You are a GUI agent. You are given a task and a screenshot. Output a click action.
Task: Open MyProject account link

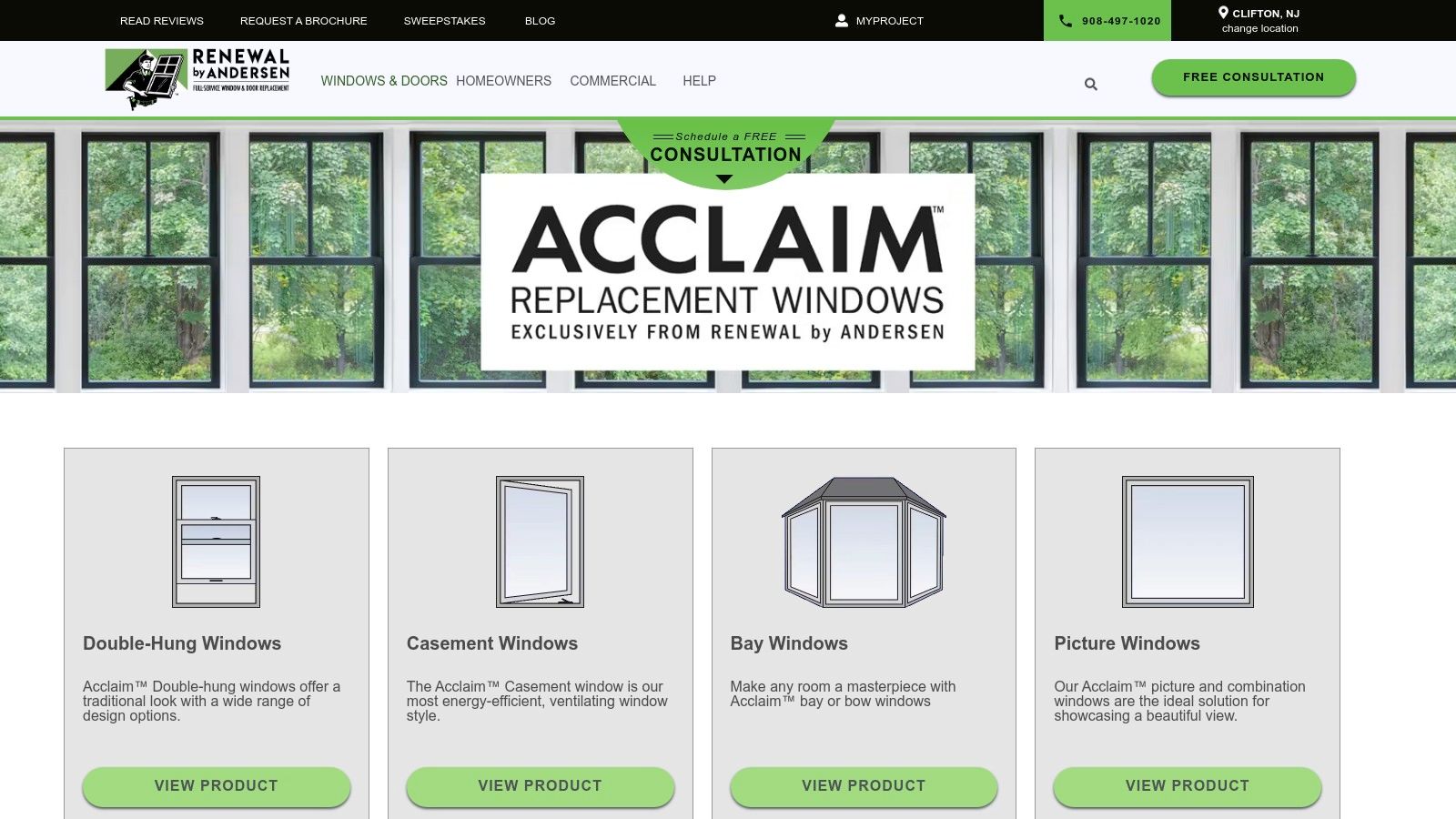tap(889, 20)
